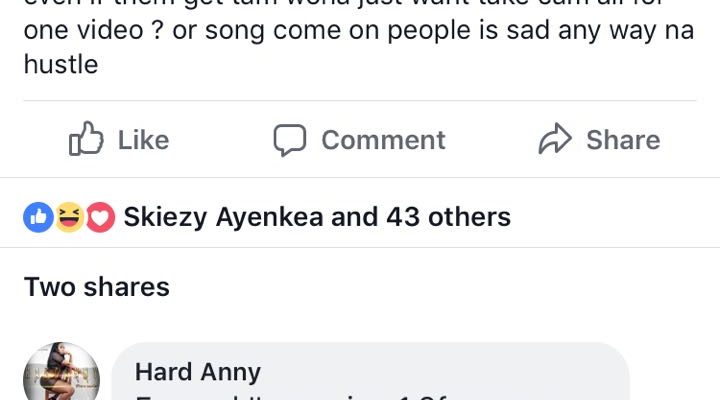
Task: Open the blue thumbs-up reaction icon
Action: 38,216
